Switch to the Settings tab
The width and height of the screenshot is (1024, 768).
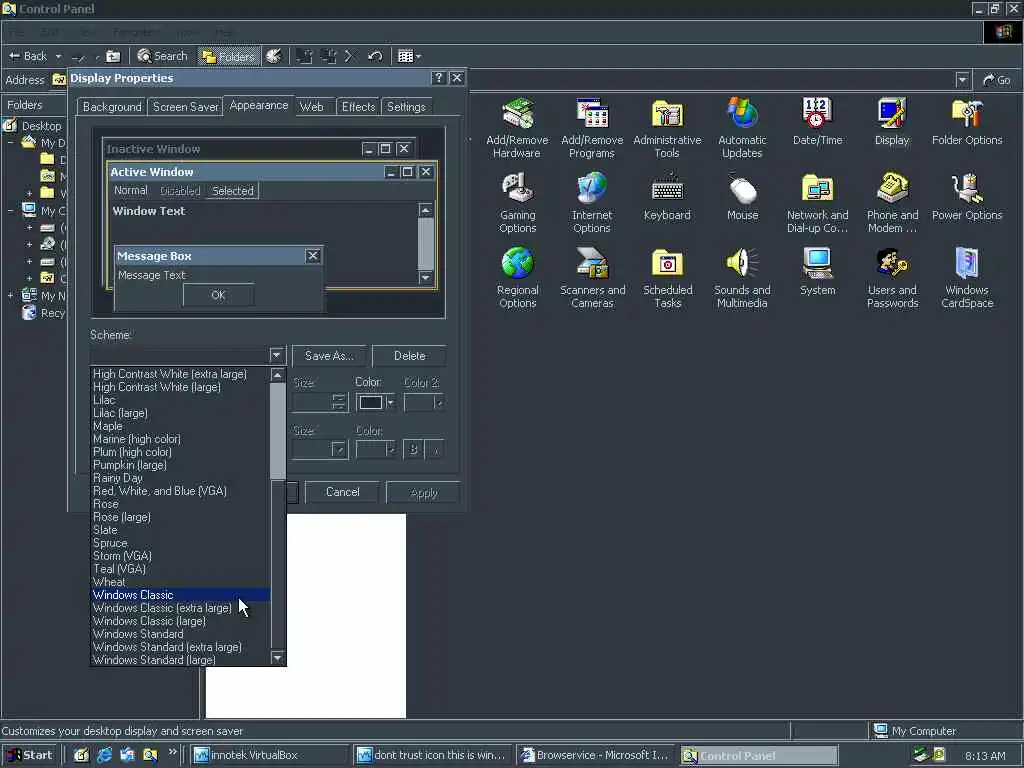(406, 106)
